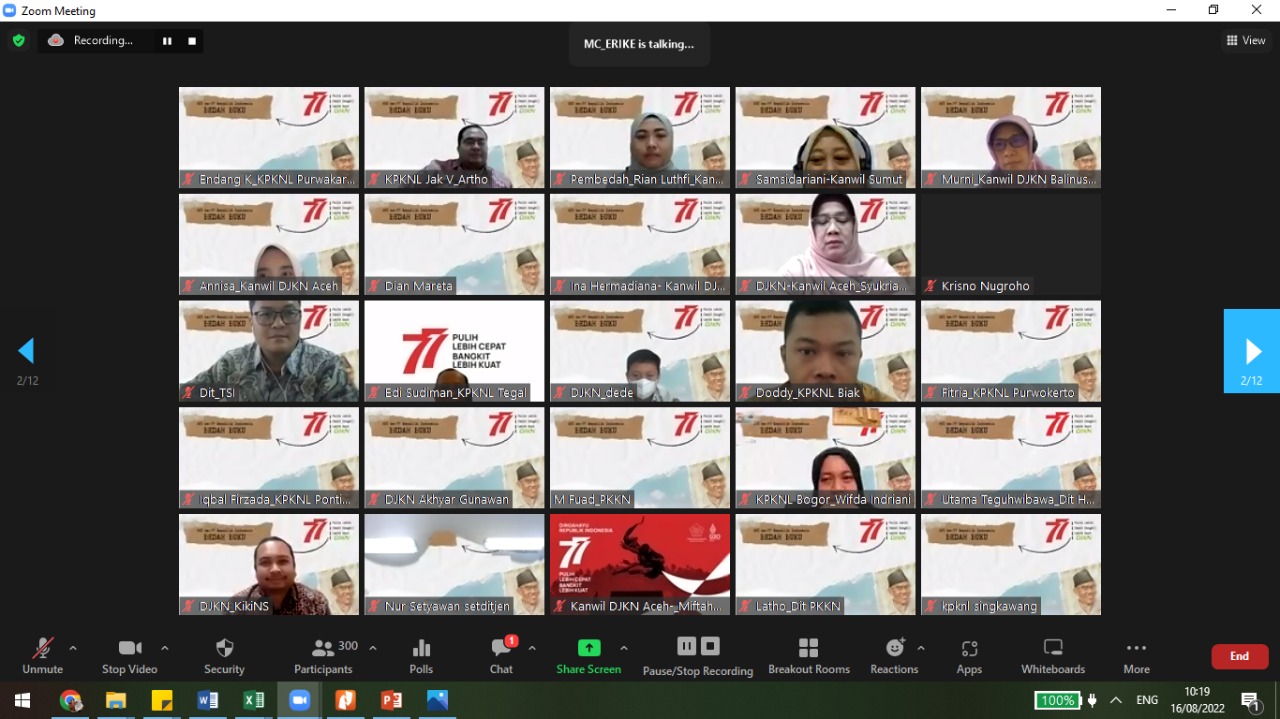The width and height of the screenshot is (1280, 719).
Task: Go to next page of participants
Action: [x=1252, y=351]
